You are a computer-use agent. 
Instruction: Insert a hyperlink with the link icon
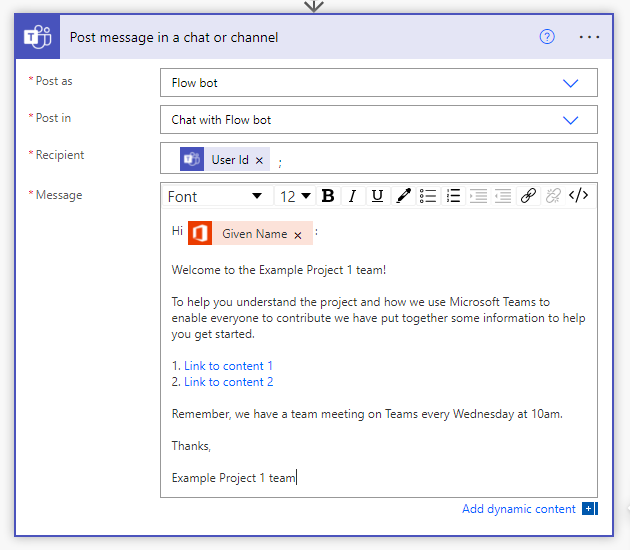point(528,196)
